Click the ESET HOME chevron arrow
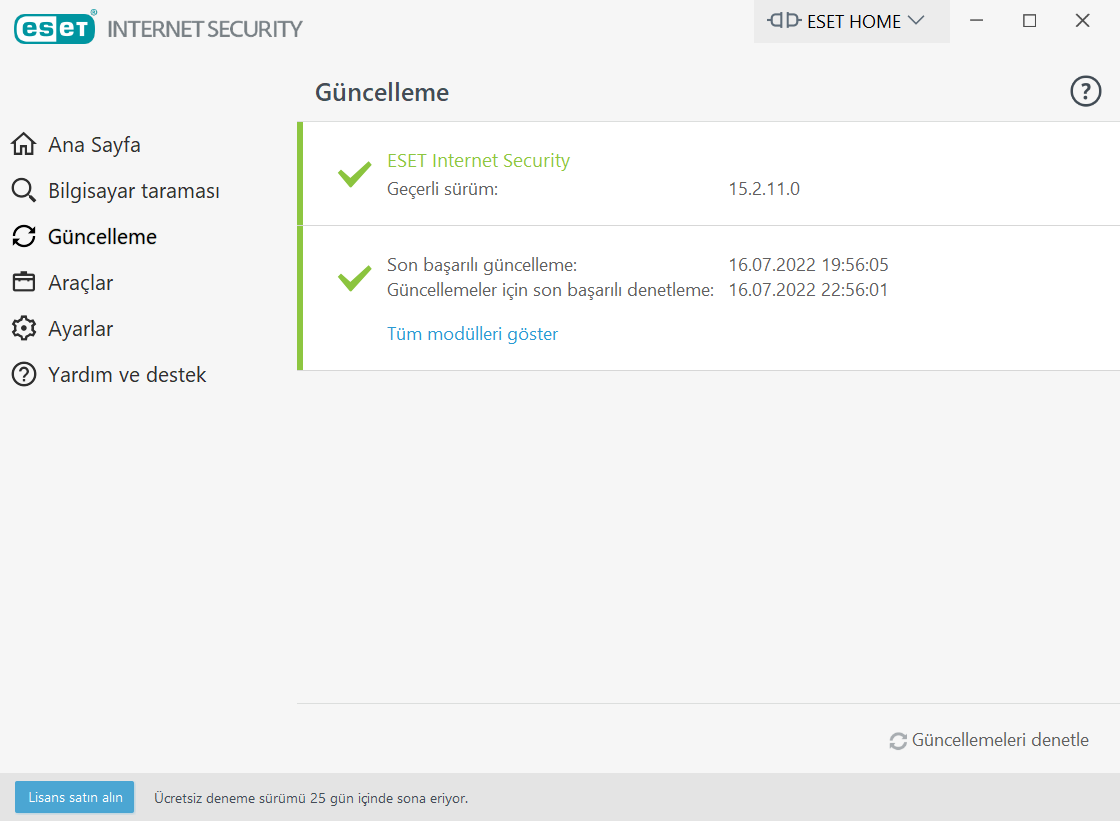This screenshot has height=821, width=1120. 915,21
